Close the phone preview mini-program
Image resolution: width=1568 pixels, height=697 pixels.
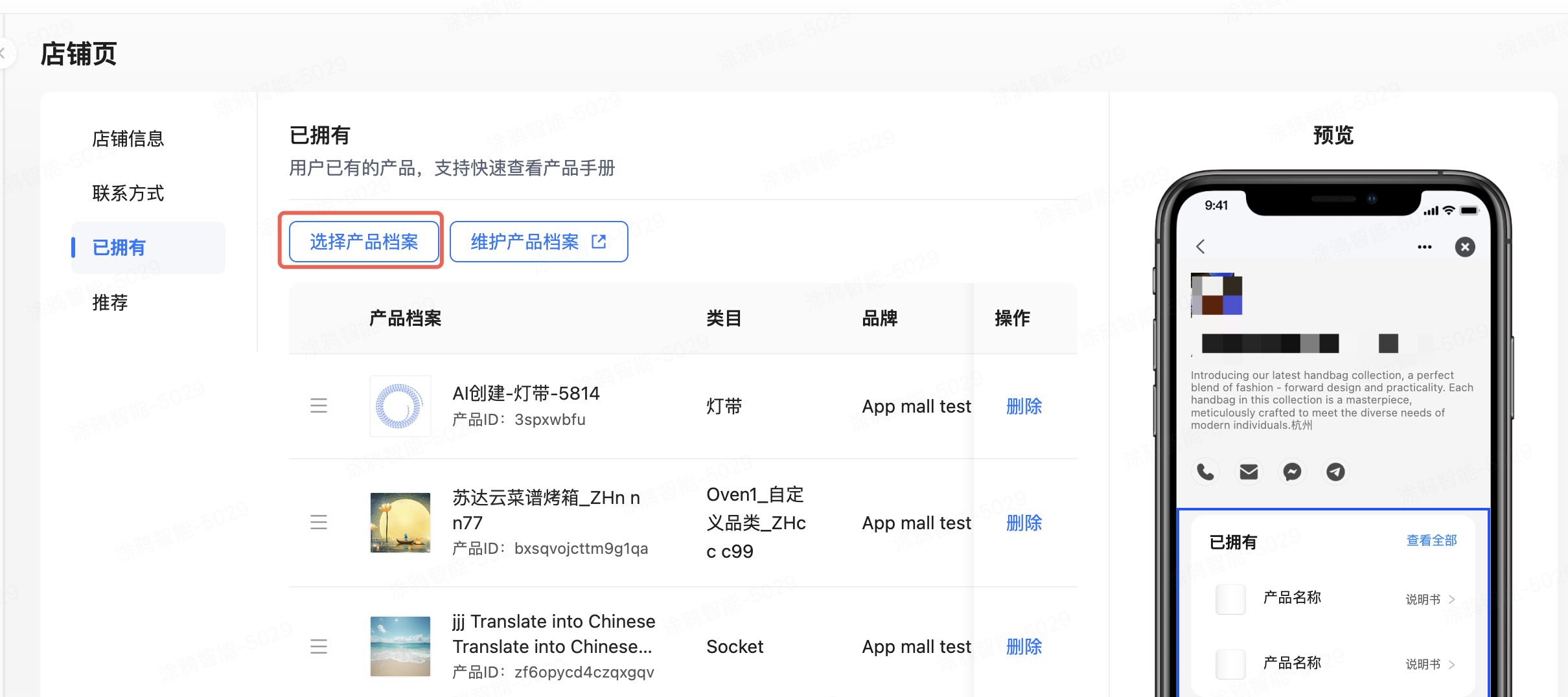(1465, 247)
